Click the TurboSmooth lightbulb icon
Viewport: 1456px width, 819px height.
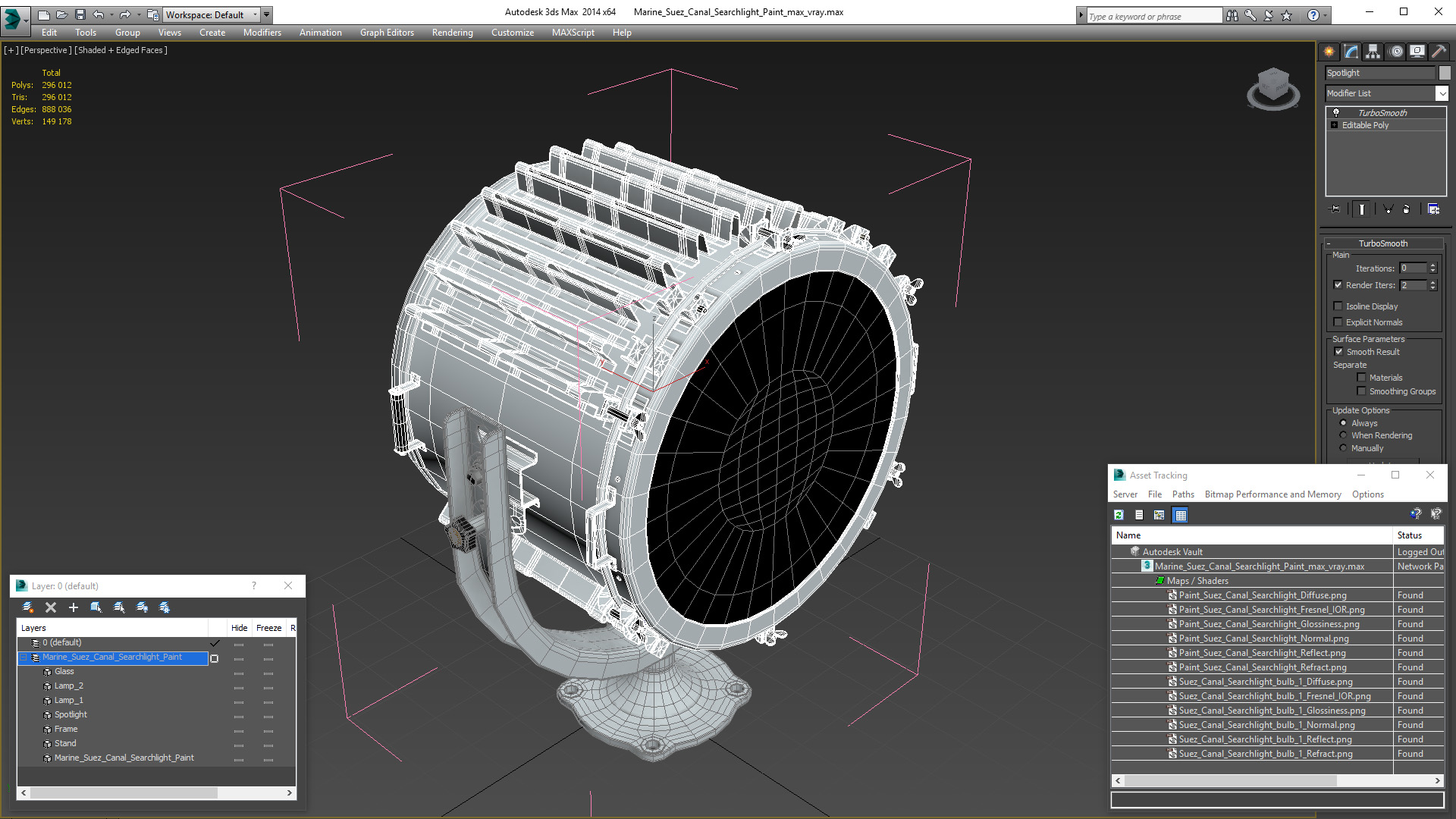[1336, 112]
